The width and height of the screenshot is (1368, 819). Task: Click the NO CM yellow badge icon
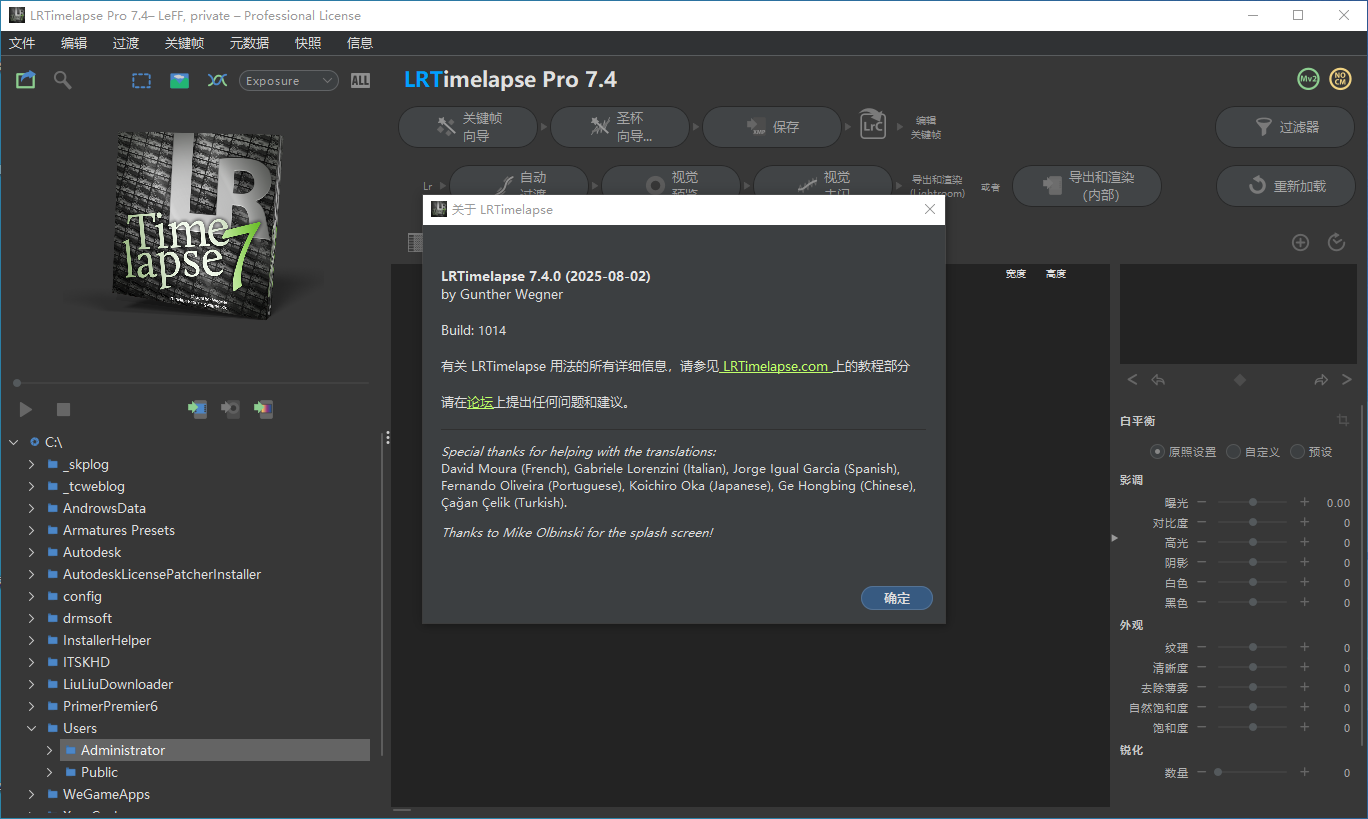point(1340,79)
